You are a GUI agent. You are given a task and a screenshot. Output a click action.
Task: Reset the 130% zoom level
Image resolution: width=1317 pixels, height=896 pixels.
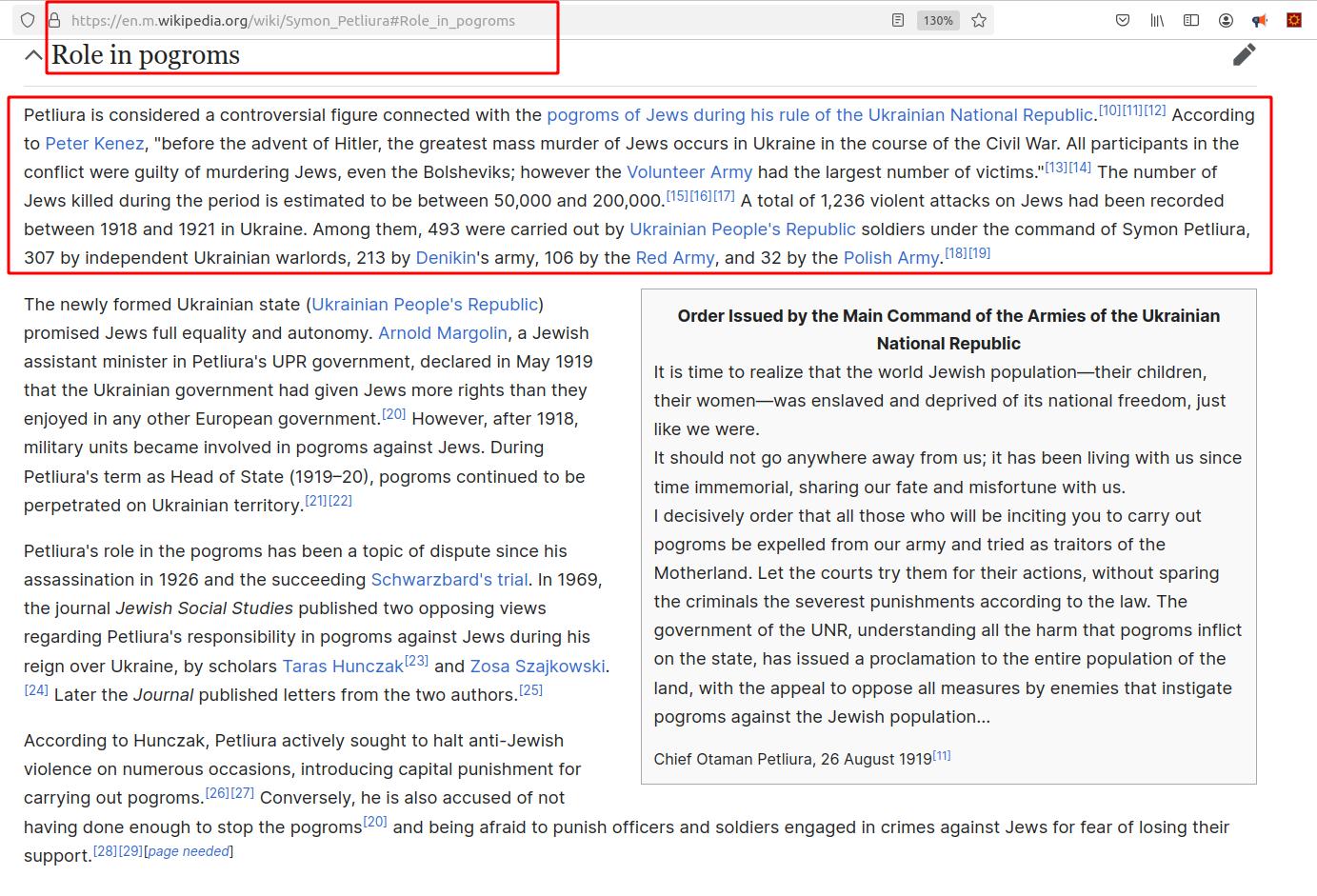click(937, 20)
